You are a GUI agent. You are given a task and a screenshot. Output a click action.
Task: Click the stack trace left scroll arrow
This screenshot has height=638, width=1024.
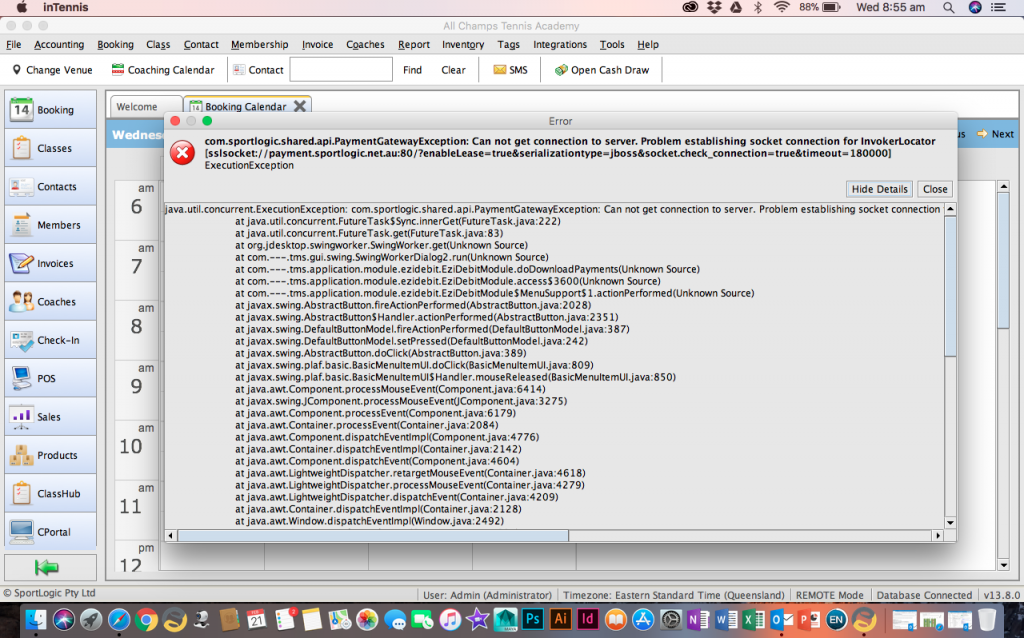pos(170,535)
